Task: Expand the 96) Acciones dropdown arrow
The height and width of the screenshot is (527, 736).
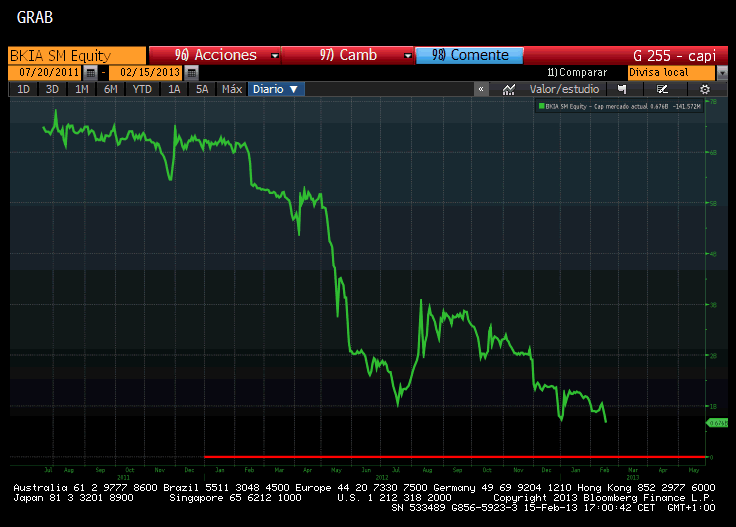Action: tap(275, 56)
